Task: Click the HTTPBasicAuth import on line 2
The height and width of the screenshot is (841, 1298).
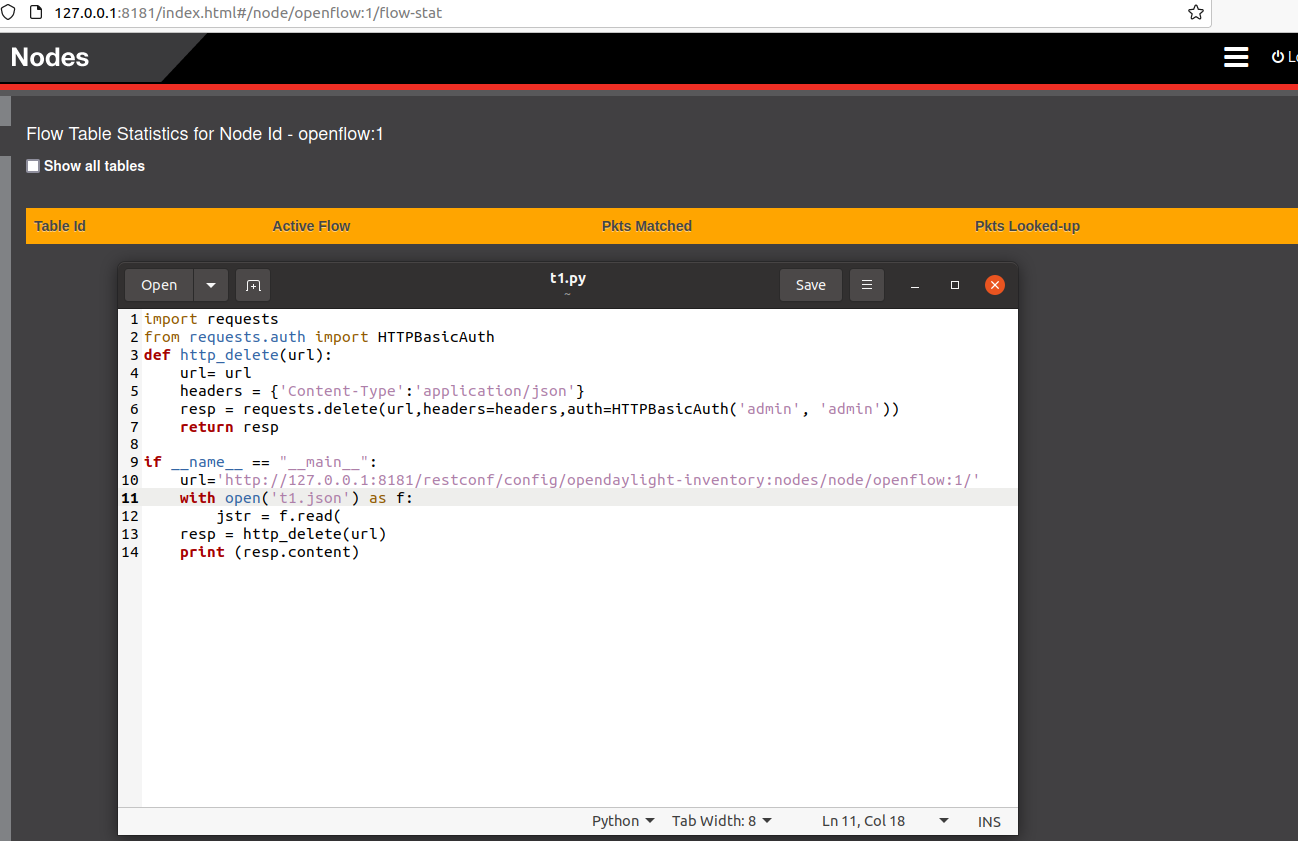Action: [436, 337]
